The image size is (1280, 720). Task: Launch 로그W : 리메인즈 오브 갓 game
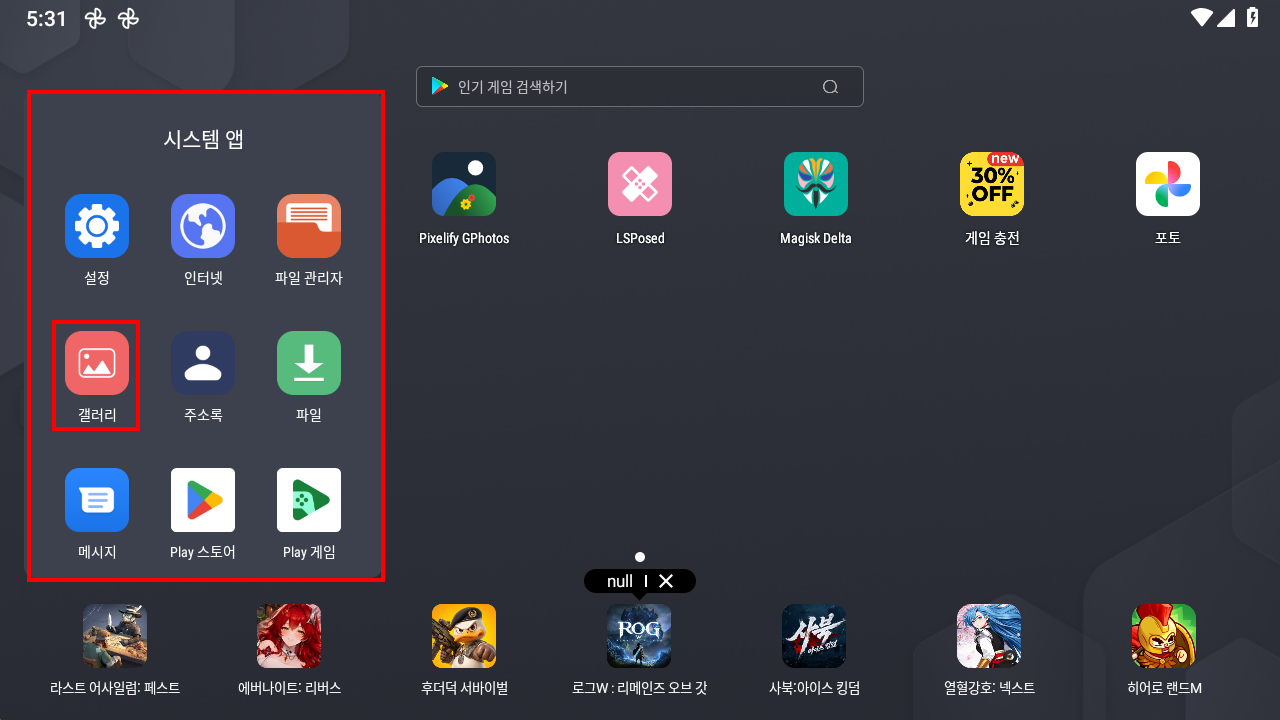639,636
